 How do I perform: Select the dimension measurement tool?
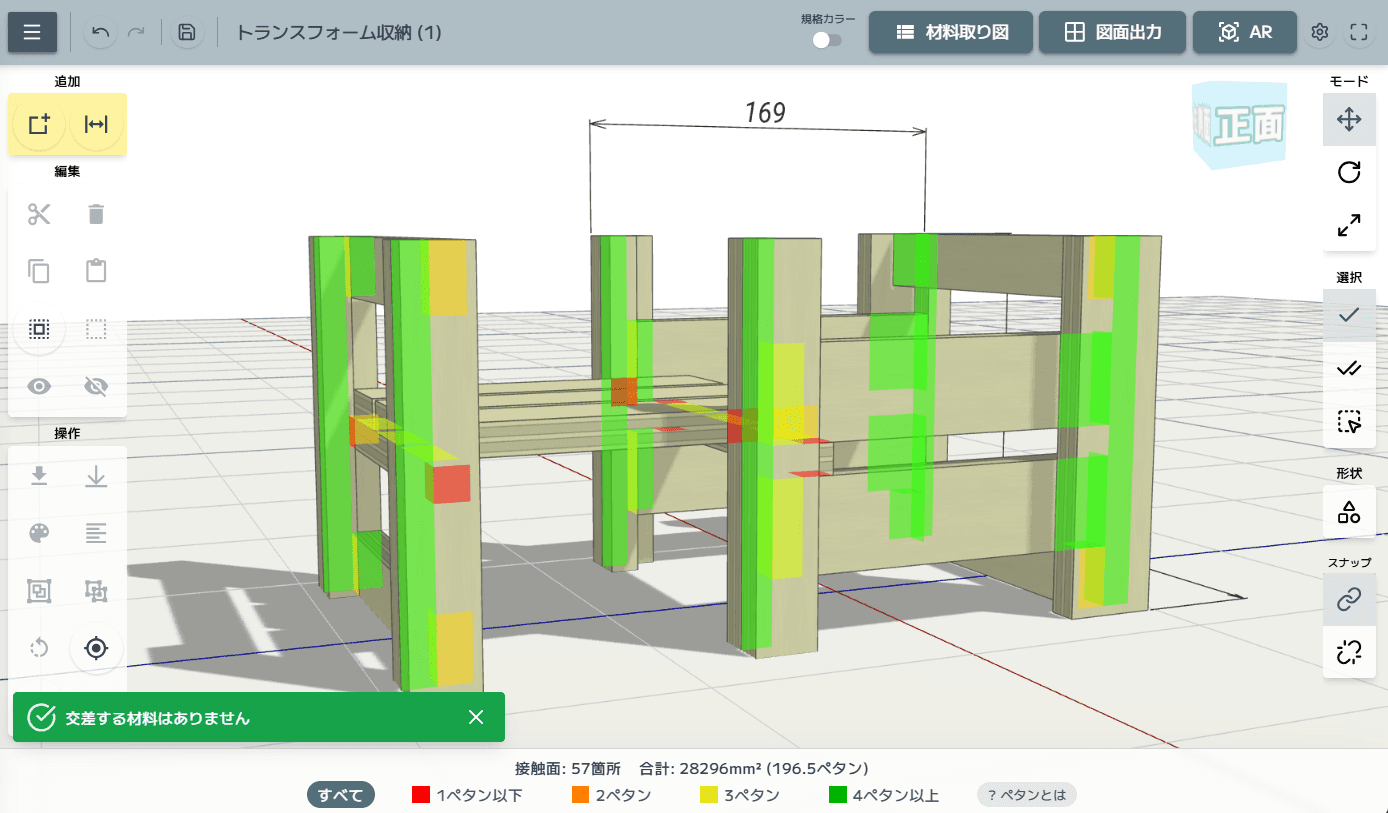point(95,124)
